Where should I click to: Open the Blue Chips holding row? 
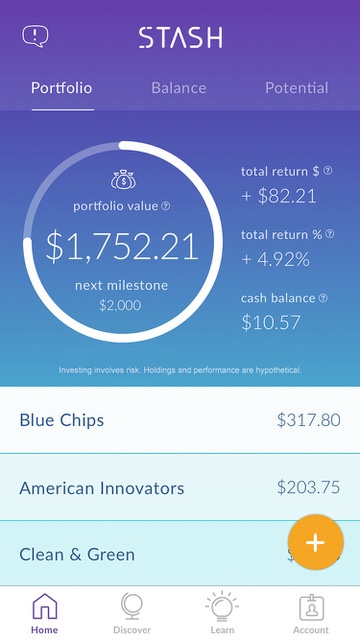point(180,420)
